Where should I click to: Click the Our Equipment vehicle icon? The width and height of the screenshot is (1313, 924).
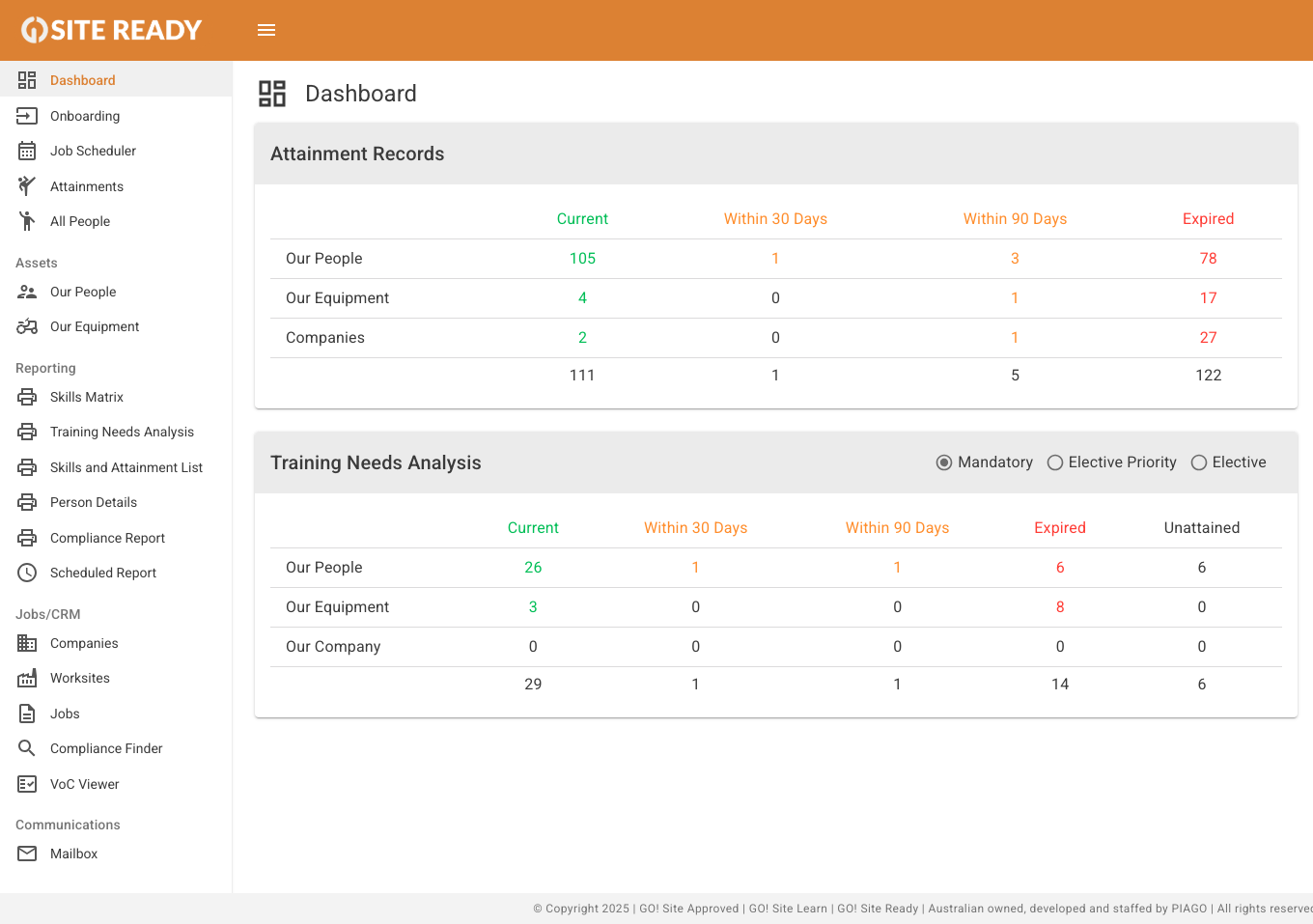pyautogui.click(x=27, y=326)
